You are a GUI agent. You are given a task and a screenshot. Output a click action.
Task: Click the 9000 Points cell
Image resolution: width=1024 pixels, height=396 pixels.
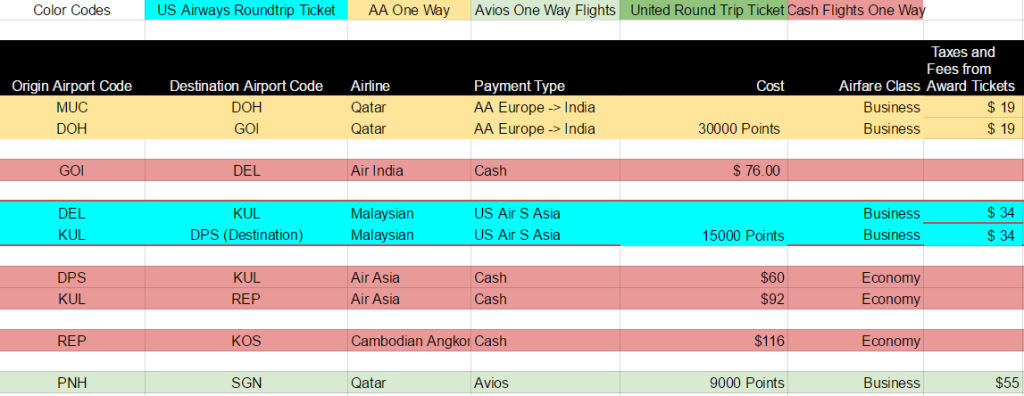pyautogui.click(x=704, y=383)
